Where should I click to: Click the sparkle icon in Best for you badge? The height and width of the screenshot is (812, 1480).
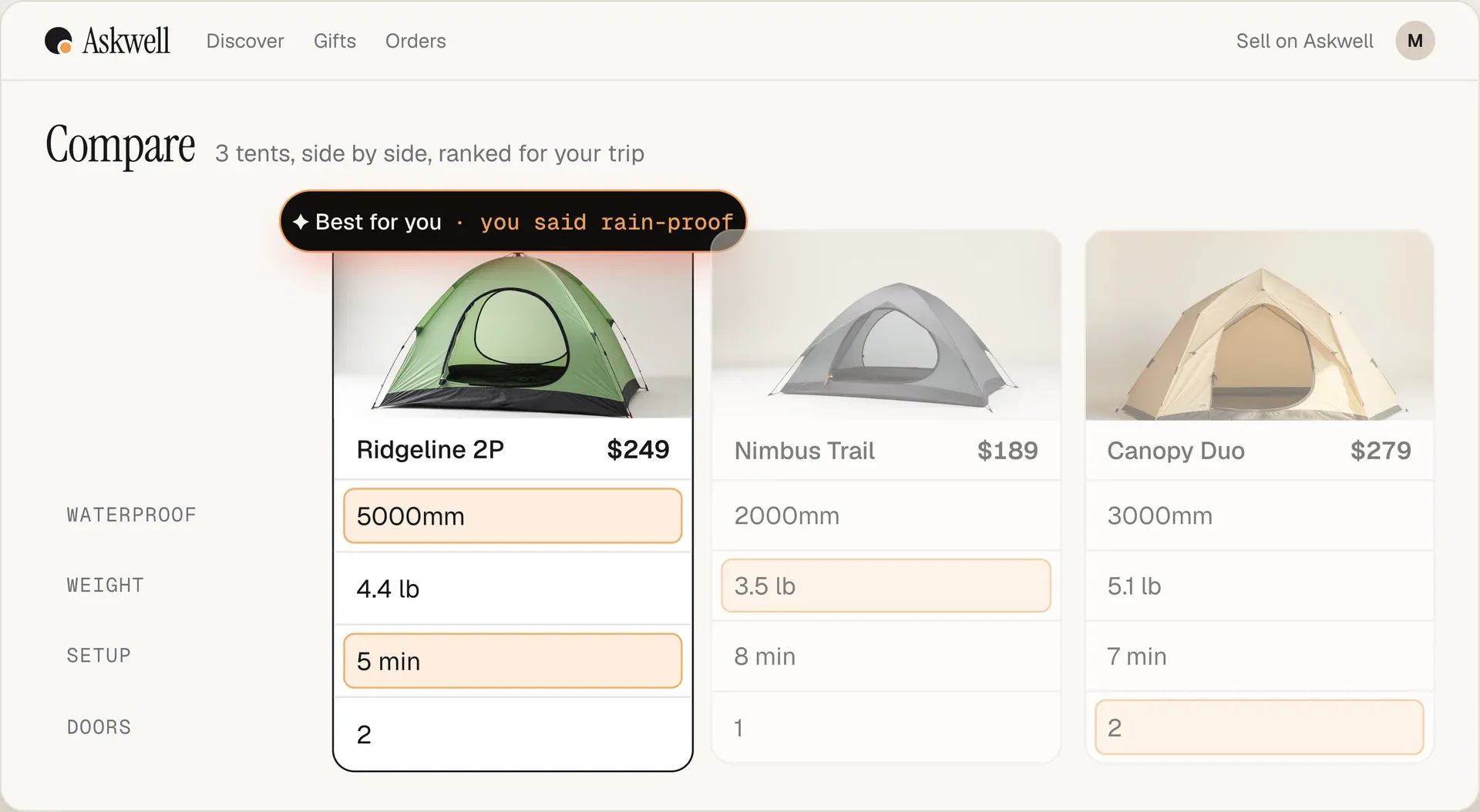coord(301,222)
